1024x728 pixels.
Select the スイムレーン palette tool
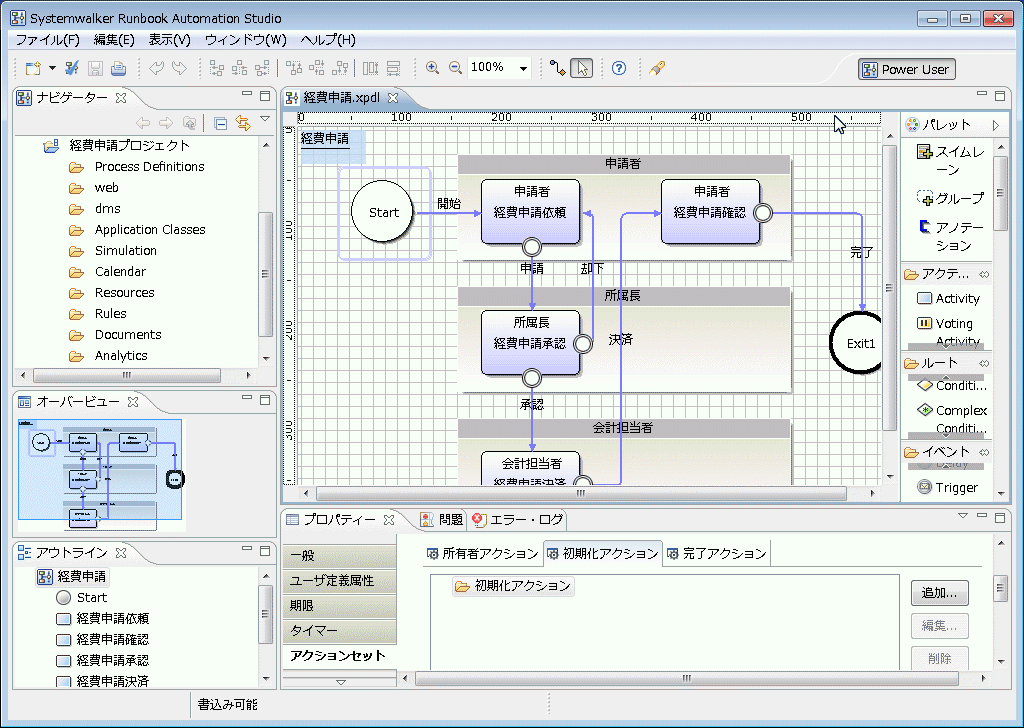[x=951, y=161]
